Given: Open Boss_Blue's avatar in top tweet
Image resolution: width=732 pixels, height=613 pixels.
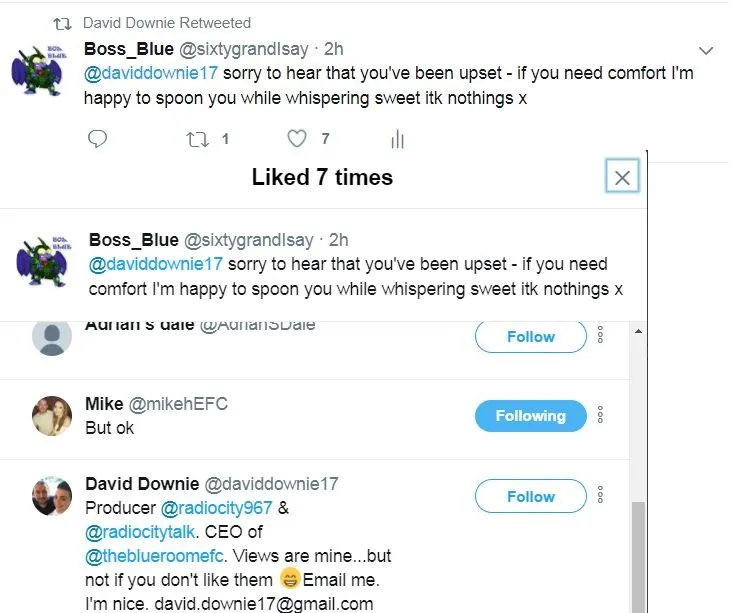Looking at the screenshot, I should coord(38,70).
